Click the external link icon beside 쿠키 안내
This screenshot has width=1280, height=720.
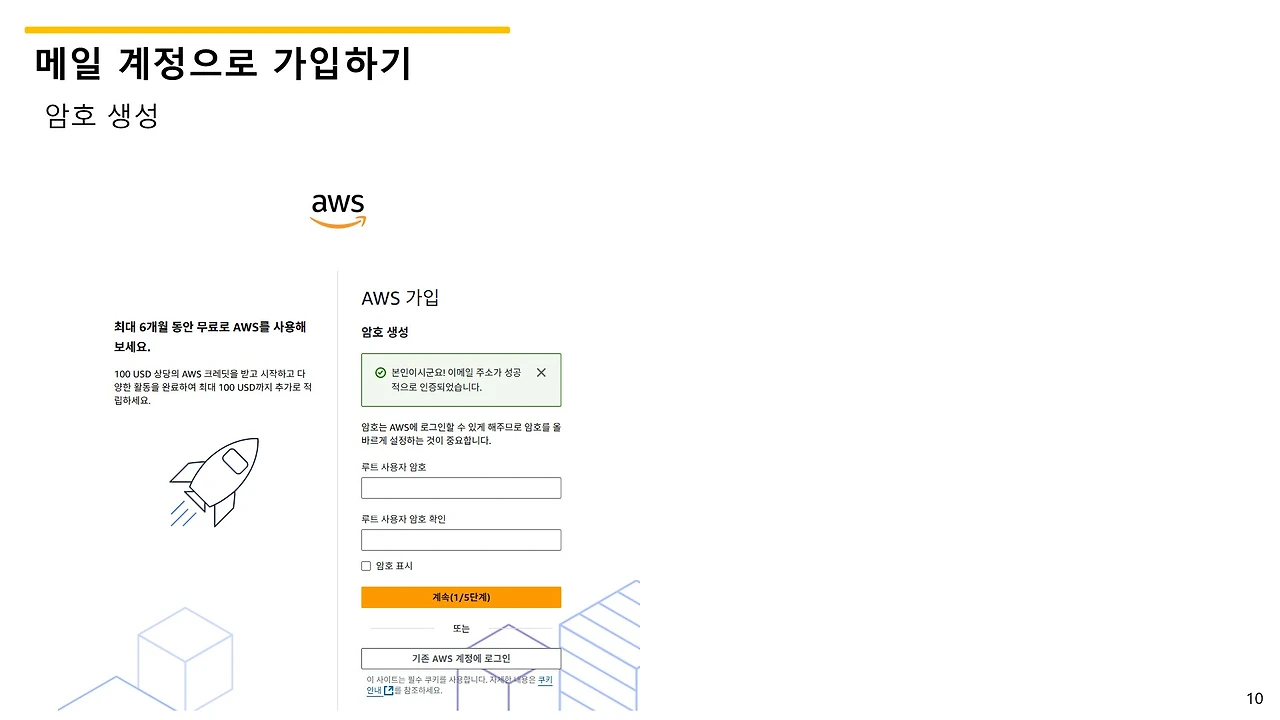[389, 690]
